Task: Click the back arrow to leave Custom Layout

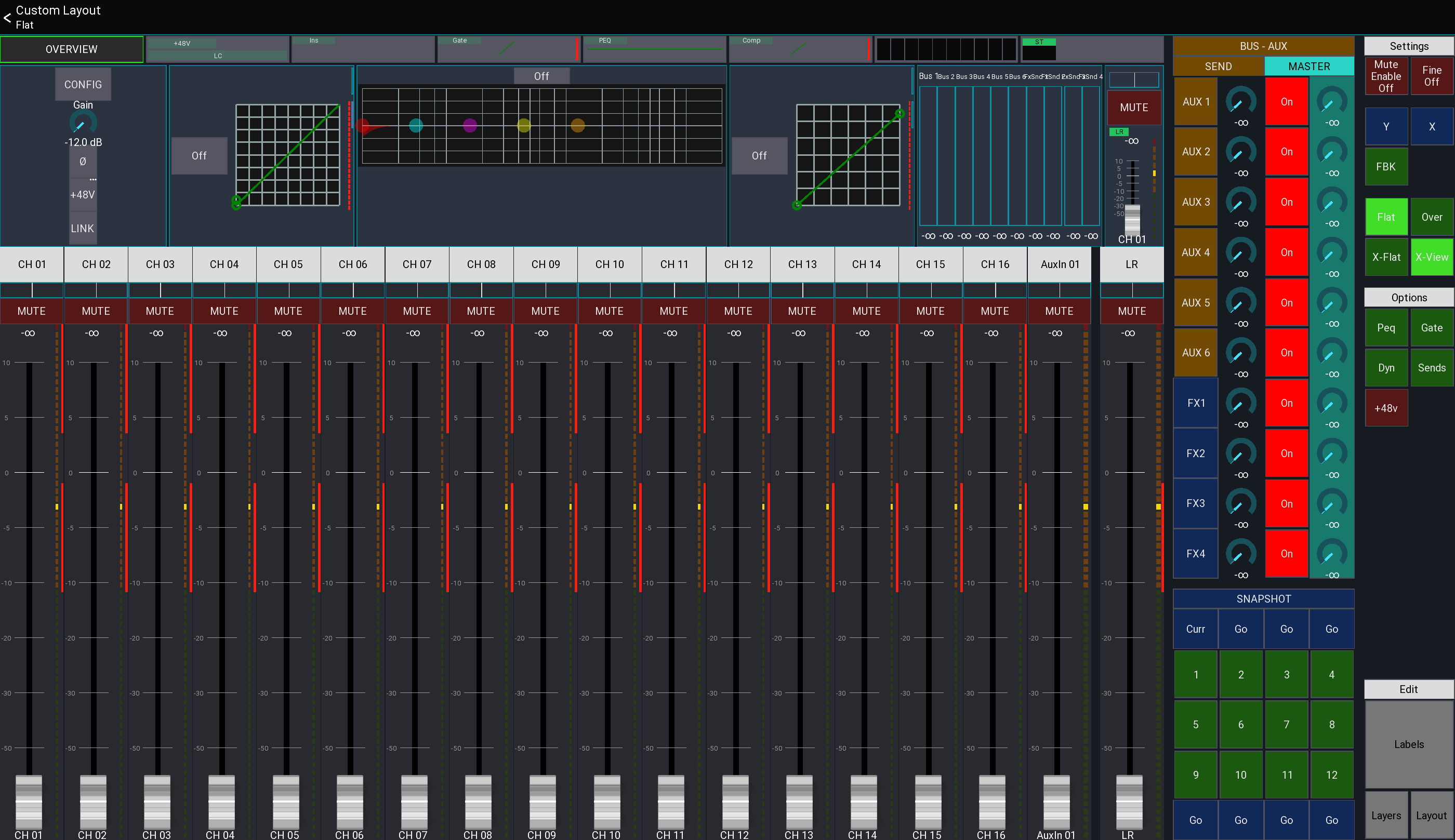Action: point(7,18)
